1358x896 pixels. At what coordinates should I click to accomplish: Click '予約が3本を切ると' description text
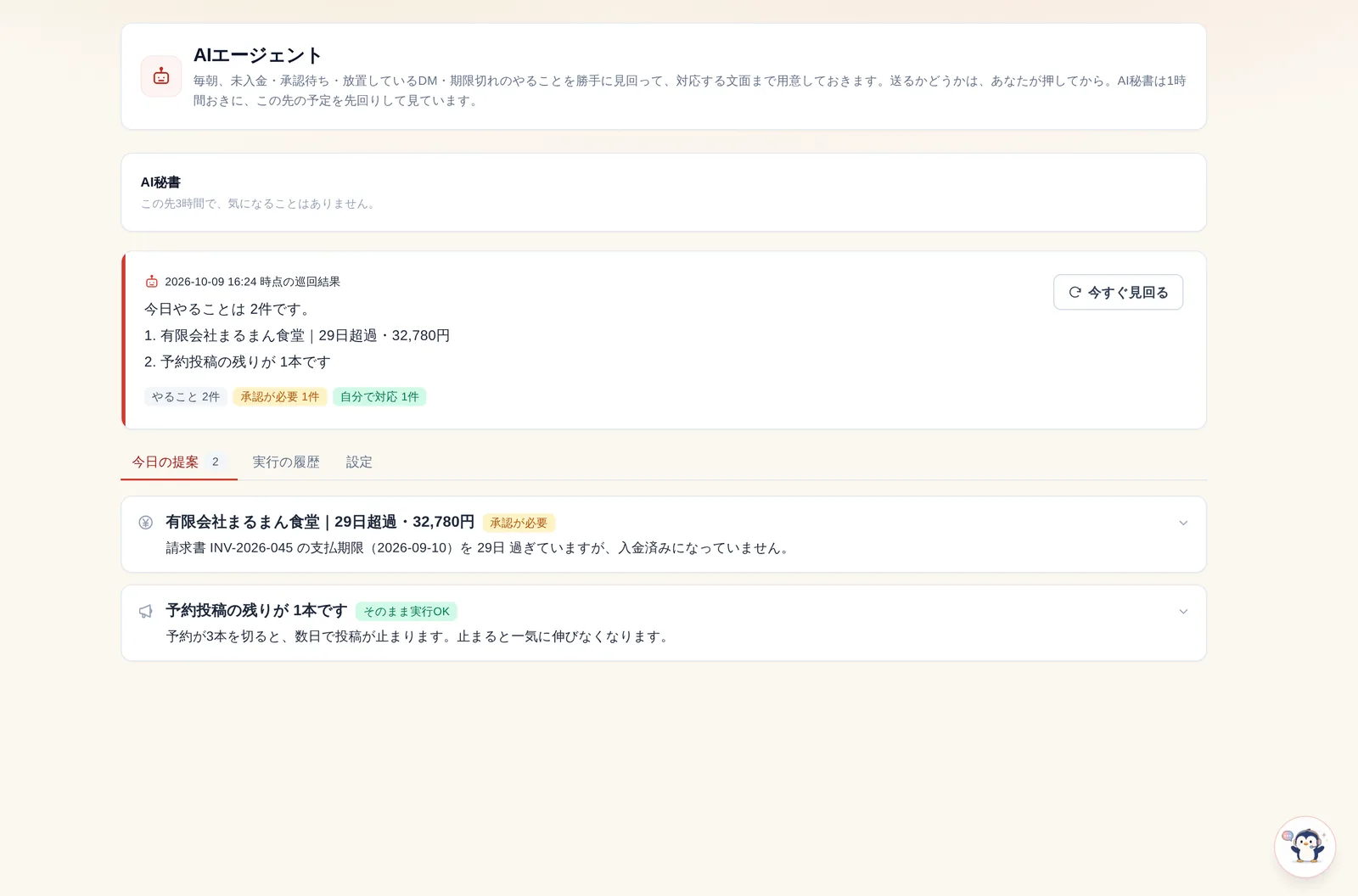418,636
